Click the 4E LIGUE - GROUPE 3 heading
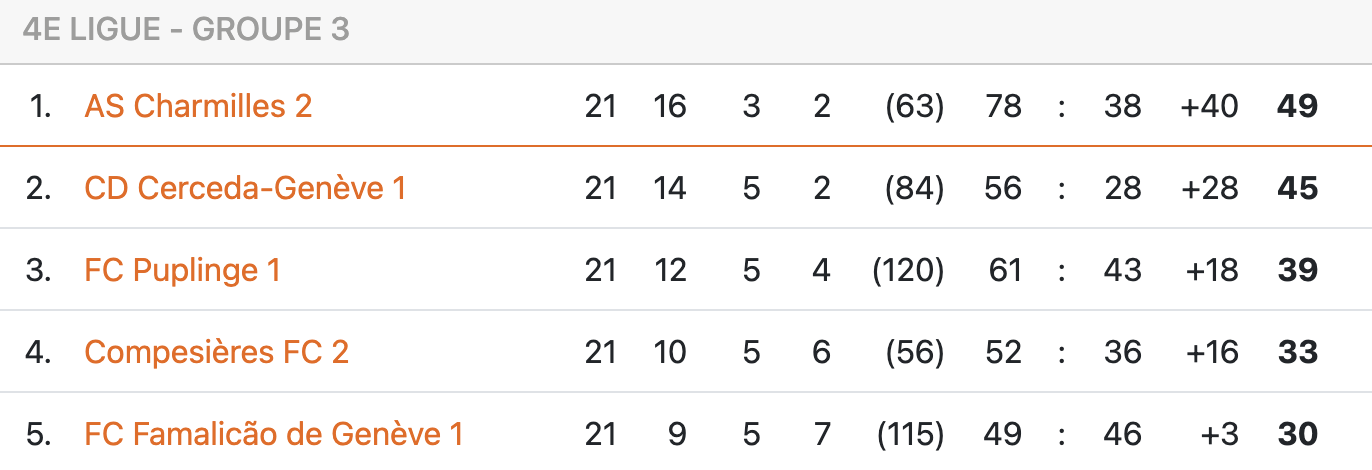Image resolution: width=1372 pixels, height=470 pixels. point(186,30)
